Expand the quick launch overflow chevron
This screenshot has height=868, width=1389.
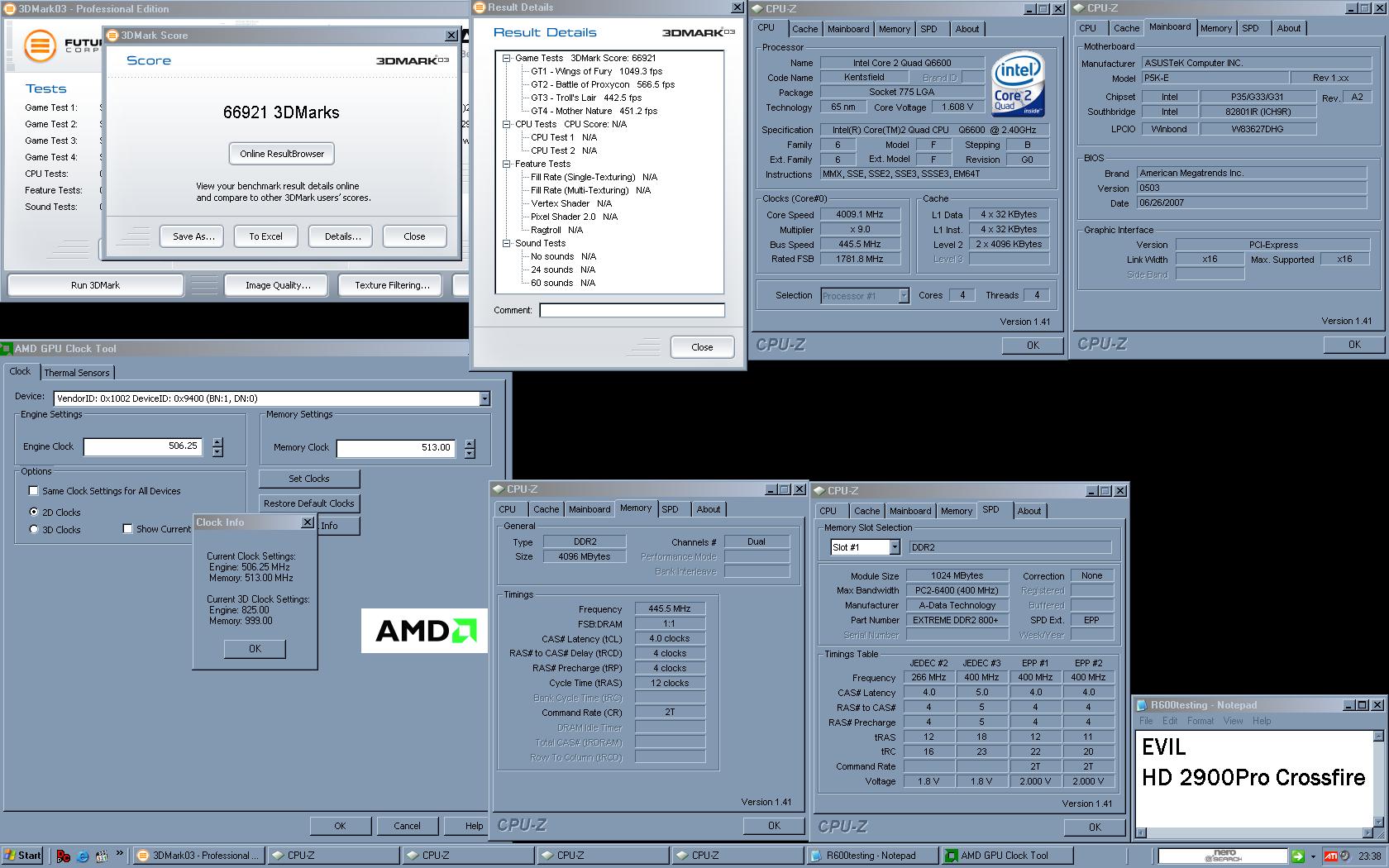(x=119, y=854)
